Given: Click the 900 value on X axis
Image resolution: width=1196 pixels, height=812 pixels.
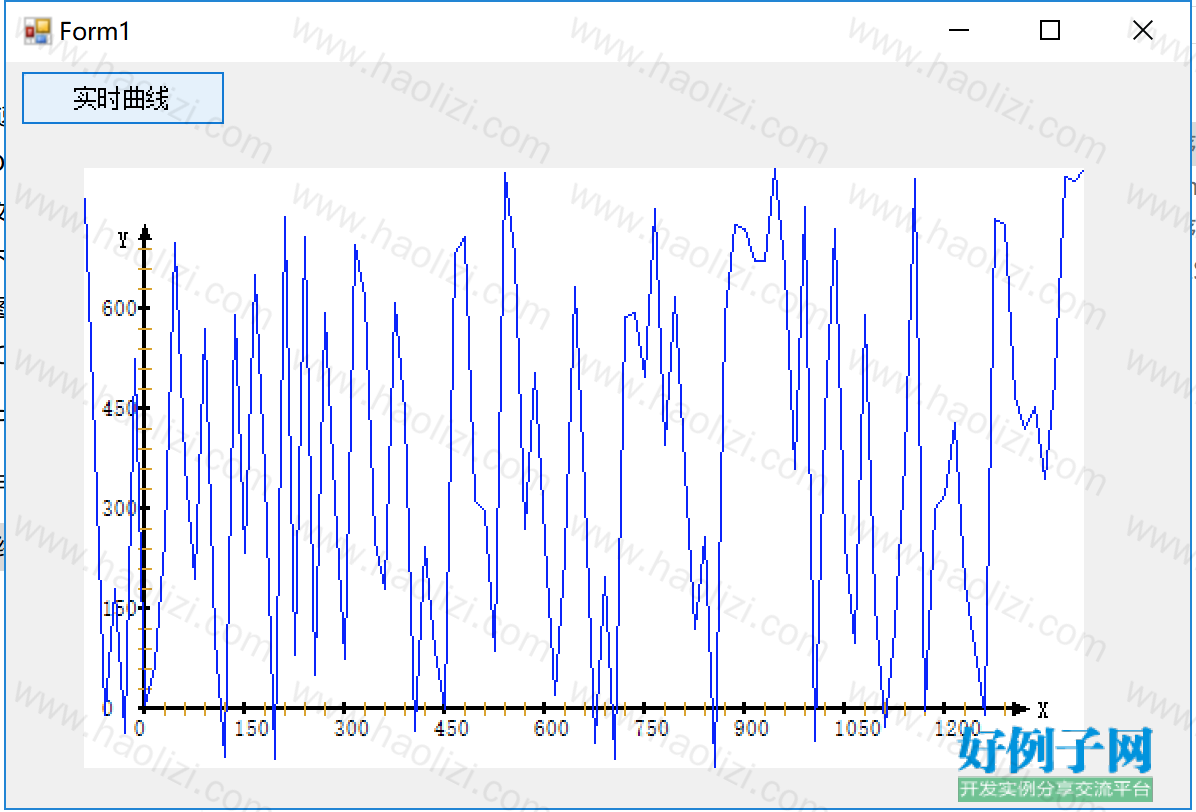Looking at the screenshot, I should pos(751,728).
